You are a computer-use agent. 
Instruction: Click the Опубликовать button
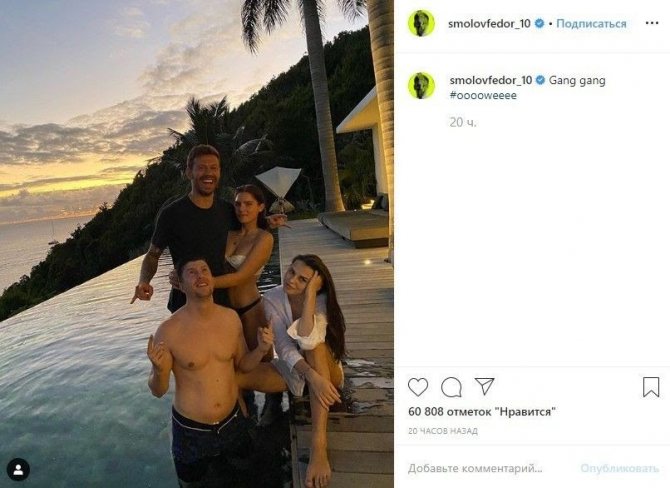(620, 469)
